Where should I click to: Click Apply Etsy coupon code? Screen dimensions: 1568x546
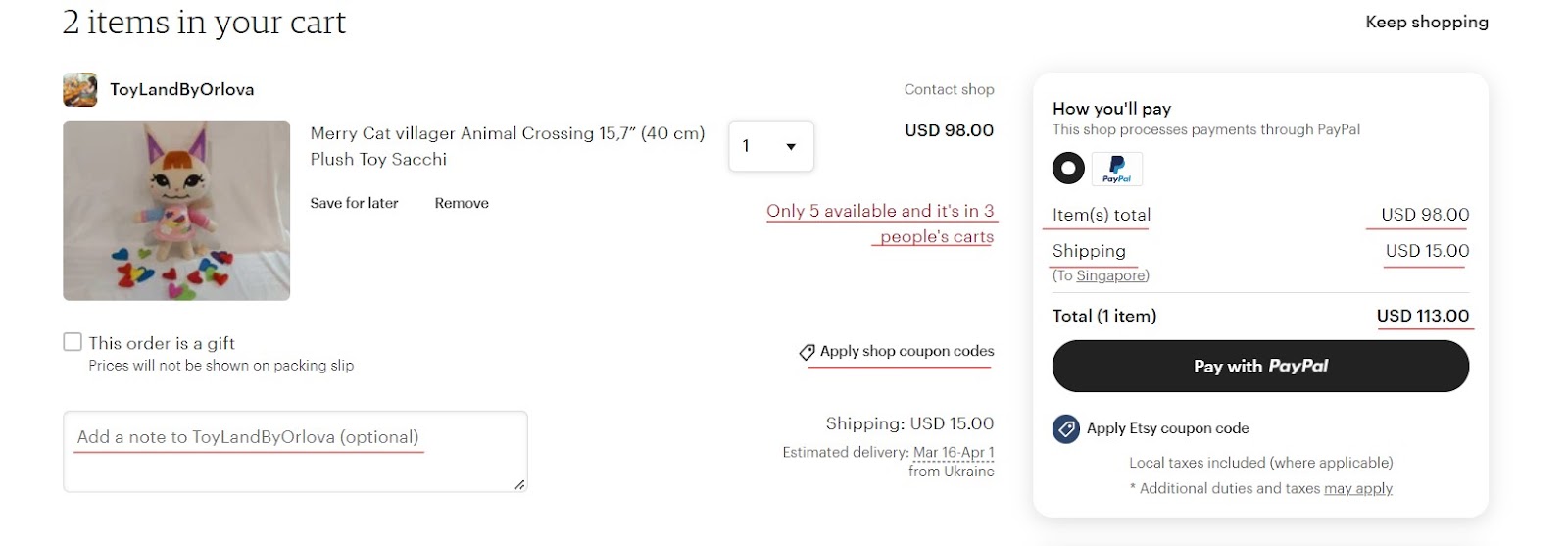(1167, 428)
